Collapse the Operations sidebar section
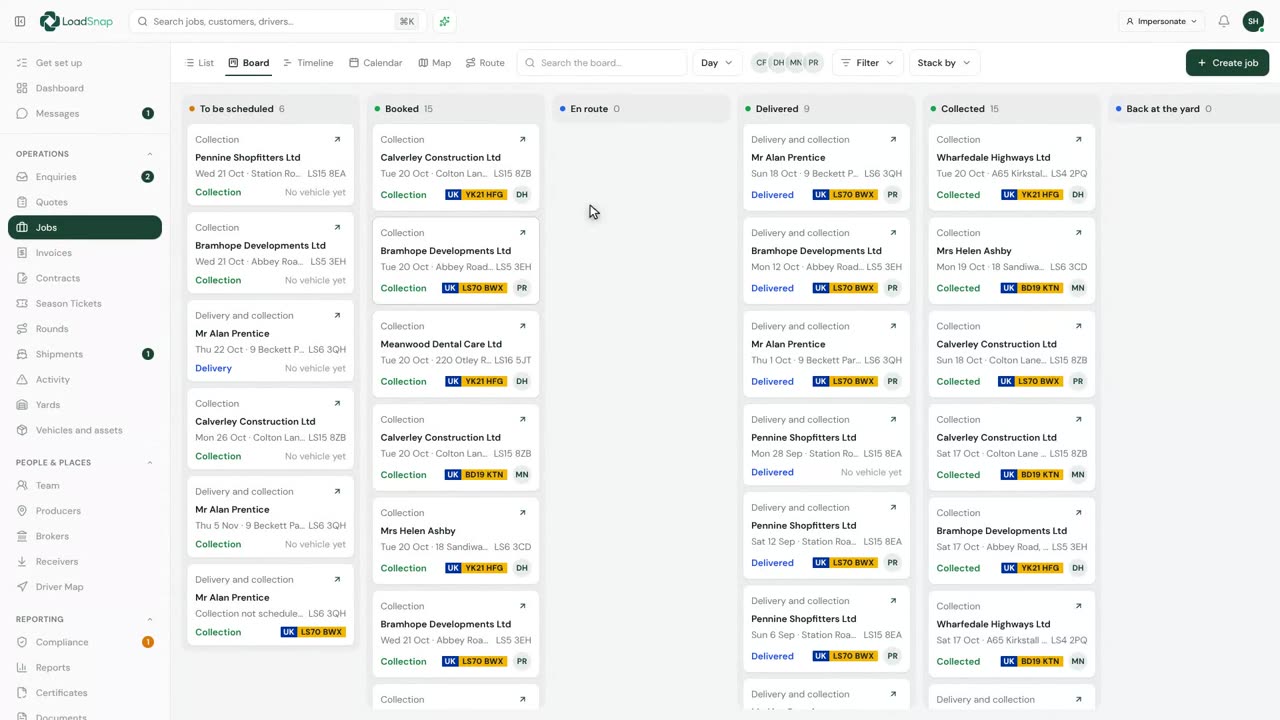1280x720 pixels. point(150,154)
